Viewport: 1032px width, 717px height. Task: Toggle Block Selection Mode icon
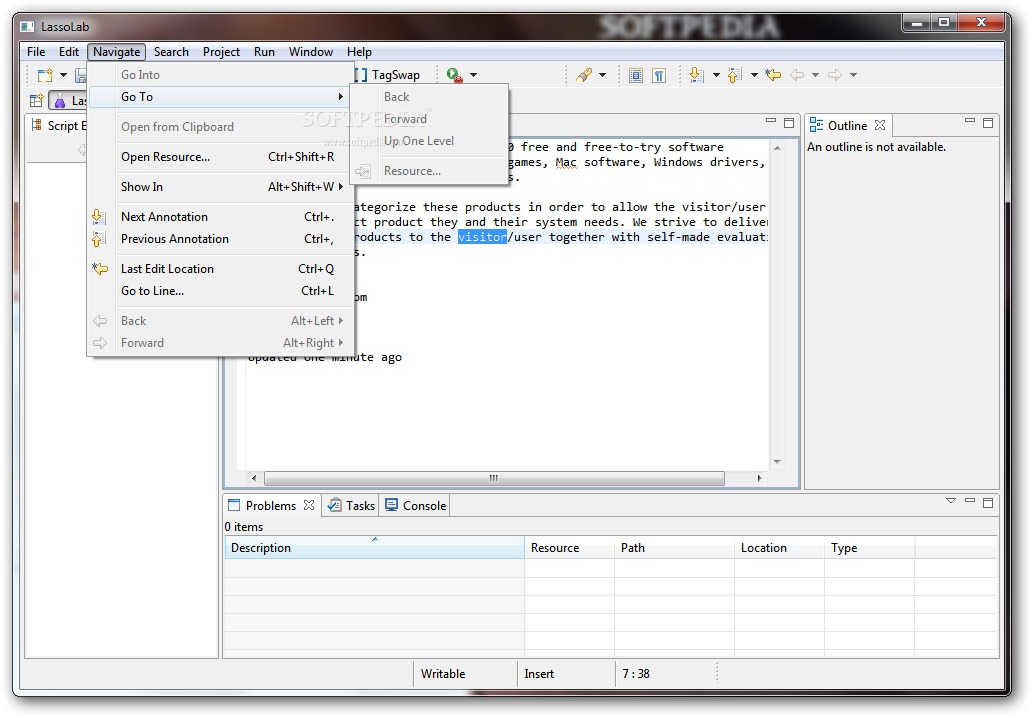click(x=636, y=75)
